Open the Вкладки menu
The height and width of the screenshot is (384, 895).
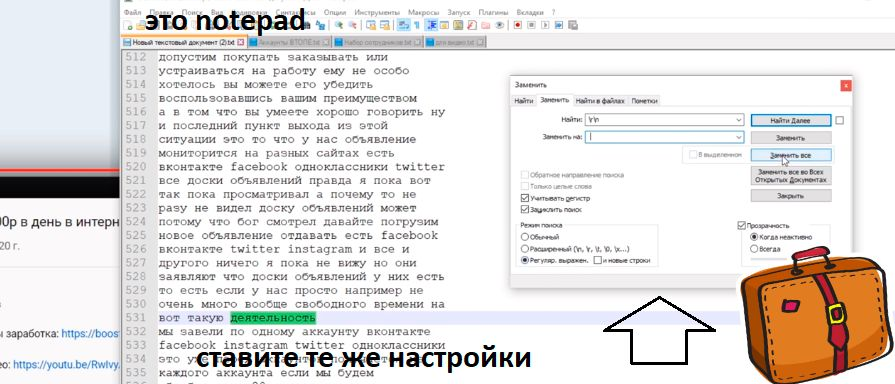point(530,12)
